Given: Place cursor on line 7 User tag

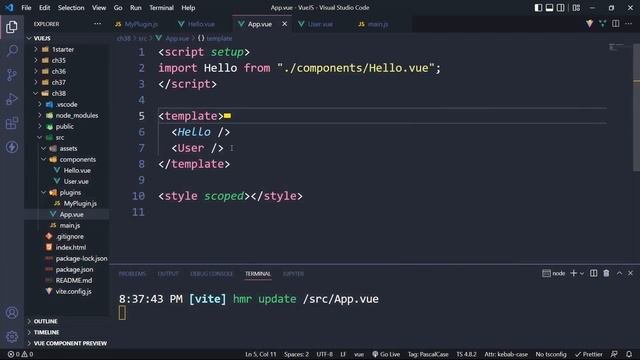Looking at the screenshot, I should [197, 148].
